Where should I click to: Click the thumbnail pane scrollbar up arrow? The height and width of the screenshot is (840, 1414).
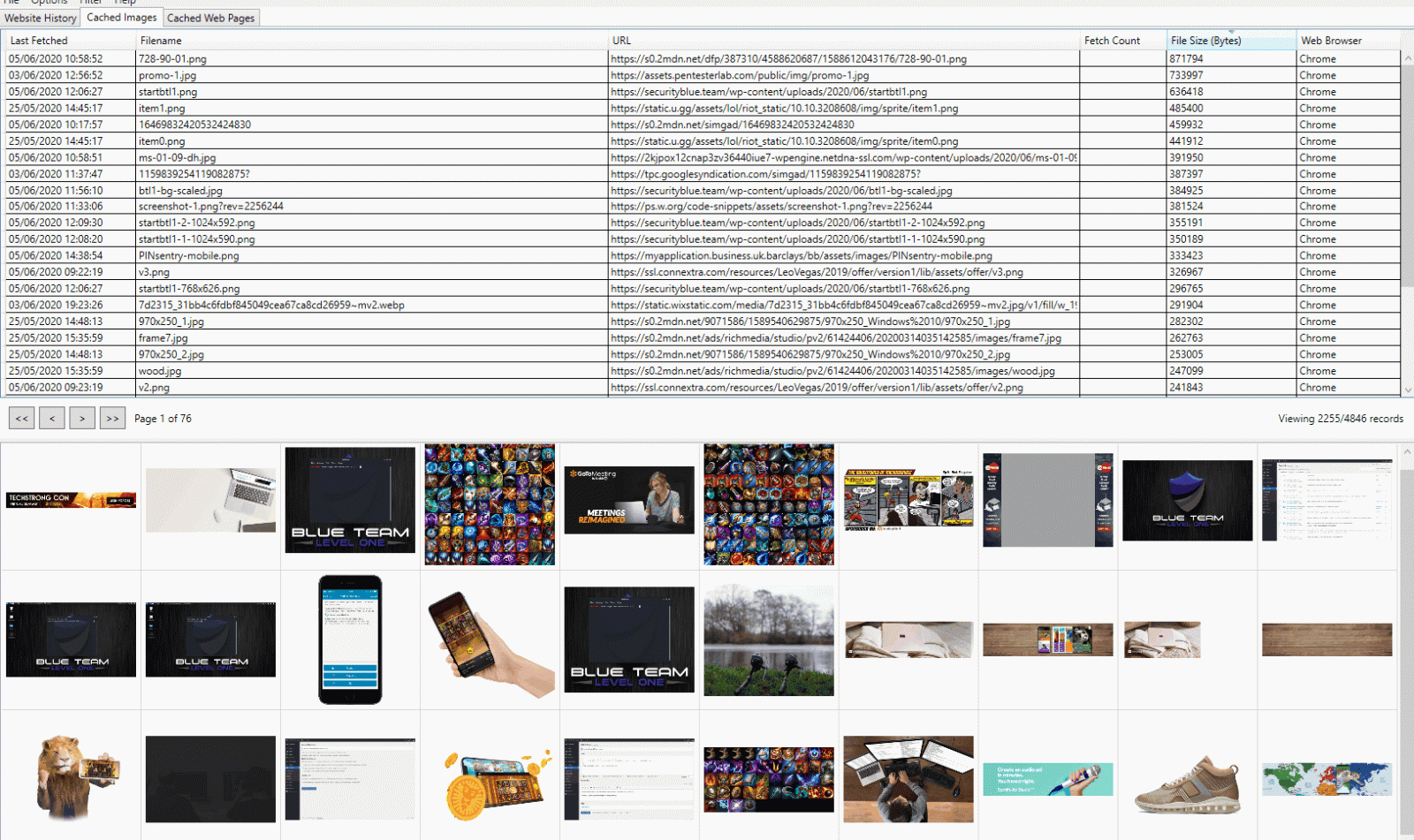click(x=1408, y=451)
